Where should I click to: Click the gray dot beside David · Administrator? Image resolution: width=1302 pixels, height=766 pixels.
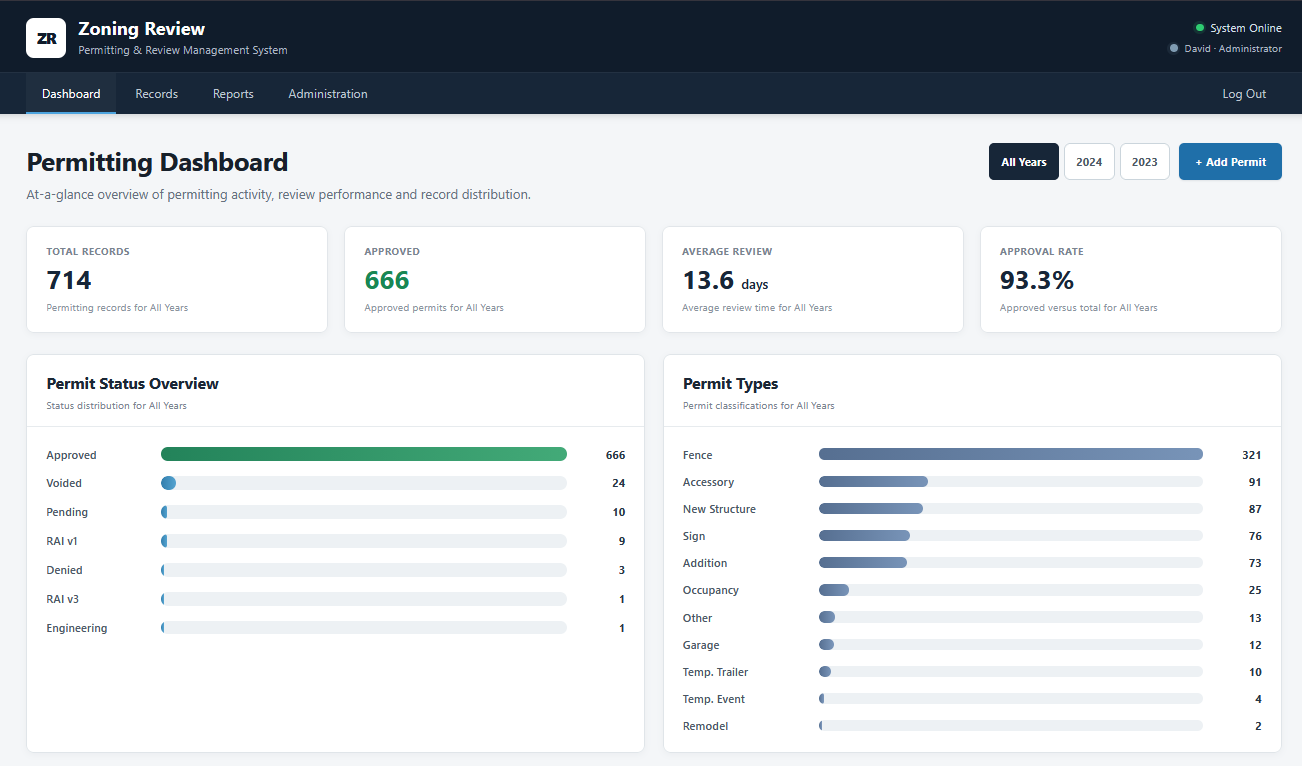click(x=1174, y=48)
